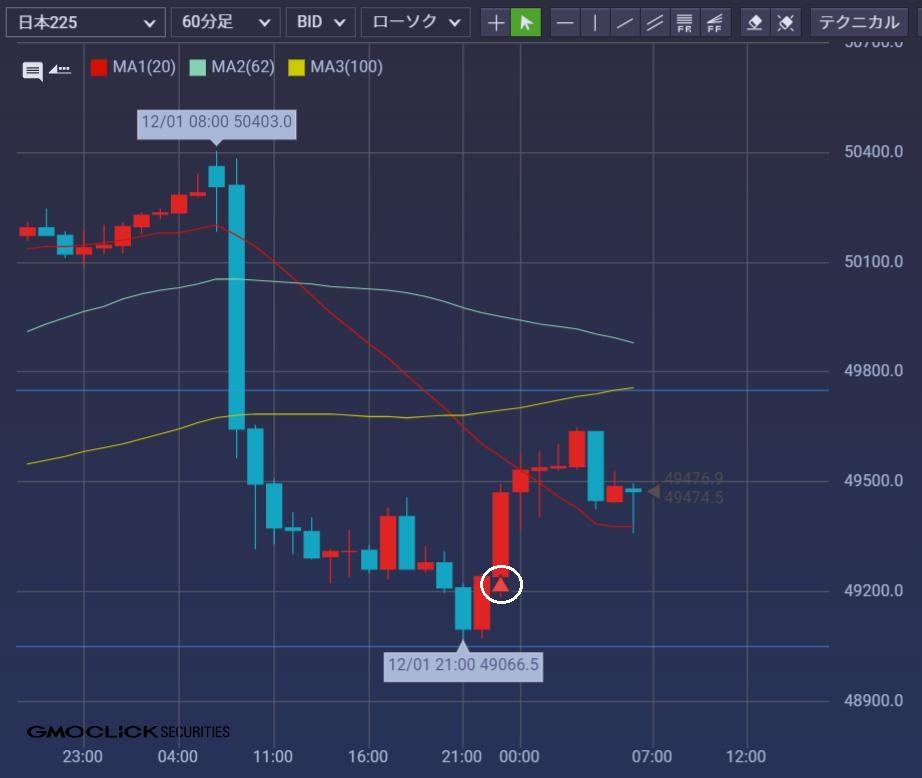Toggle the speech bubble label display icon
The width and height of the screenshot is (922, 778).
32,70
